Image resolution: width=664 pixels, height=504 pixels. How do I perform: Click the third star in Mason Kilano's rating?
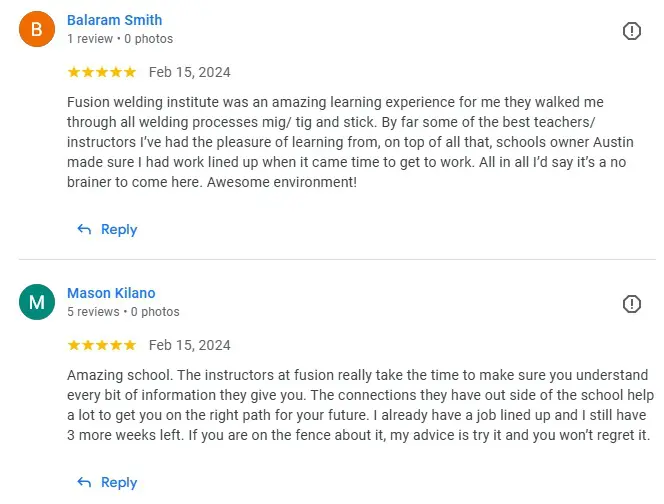[102, 345]
